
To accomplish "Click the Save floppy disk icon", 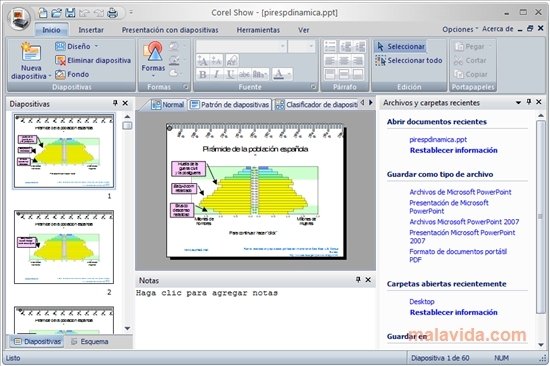I will pyautogui.click(x=71, y=13).
